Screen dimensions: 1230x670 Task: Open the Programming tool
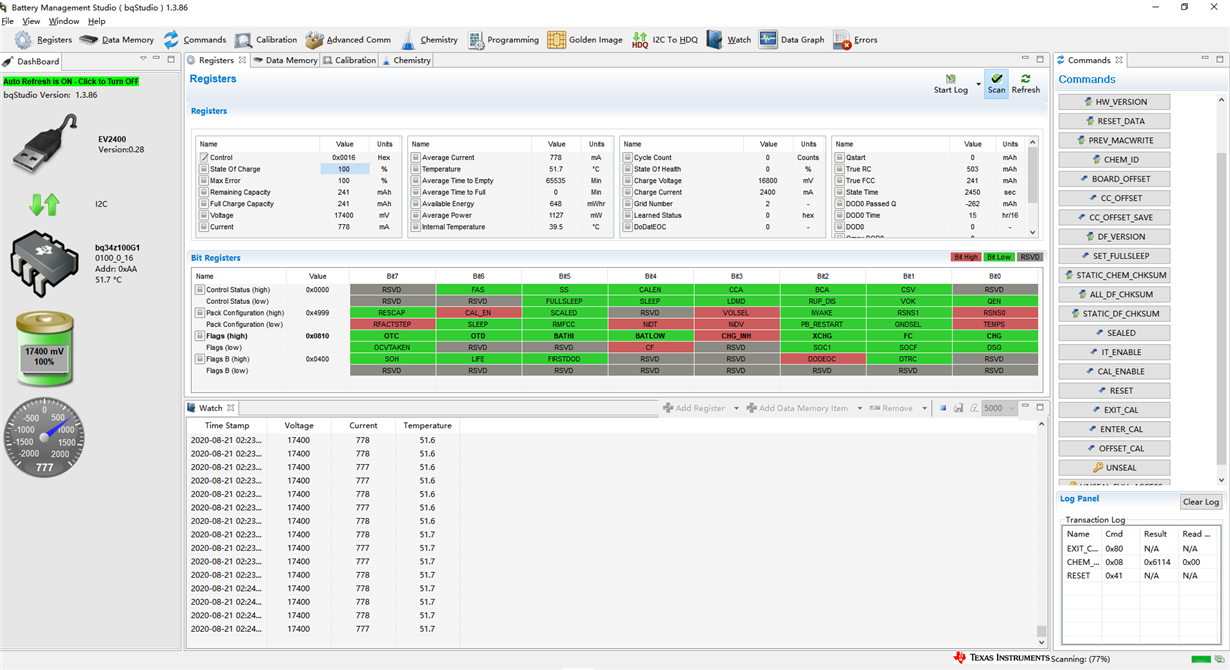pos(503,40)
